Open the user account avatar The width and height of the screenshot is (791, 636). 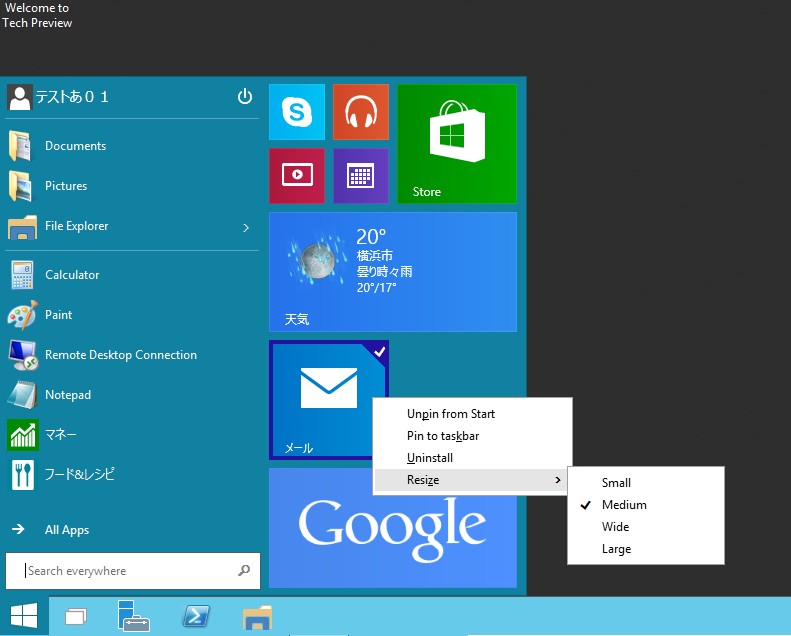20,97
